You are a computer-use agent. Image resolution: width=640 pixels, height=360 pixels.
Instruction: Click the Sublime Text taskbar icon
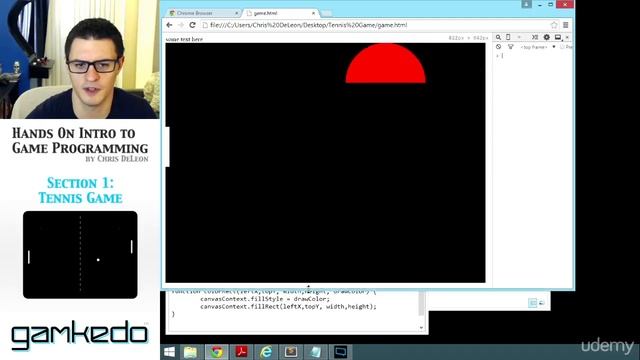click(291, 352)
